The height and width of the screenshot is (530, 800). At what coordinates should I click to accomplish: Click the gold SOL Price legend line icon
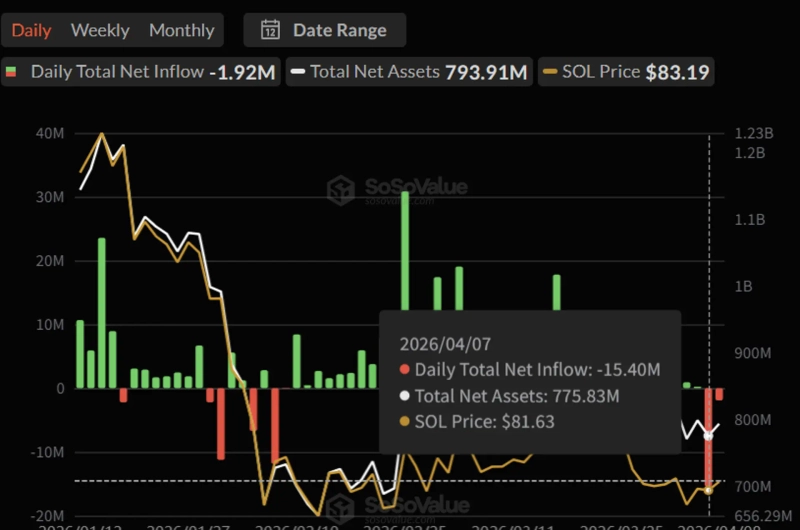[550, 72]
